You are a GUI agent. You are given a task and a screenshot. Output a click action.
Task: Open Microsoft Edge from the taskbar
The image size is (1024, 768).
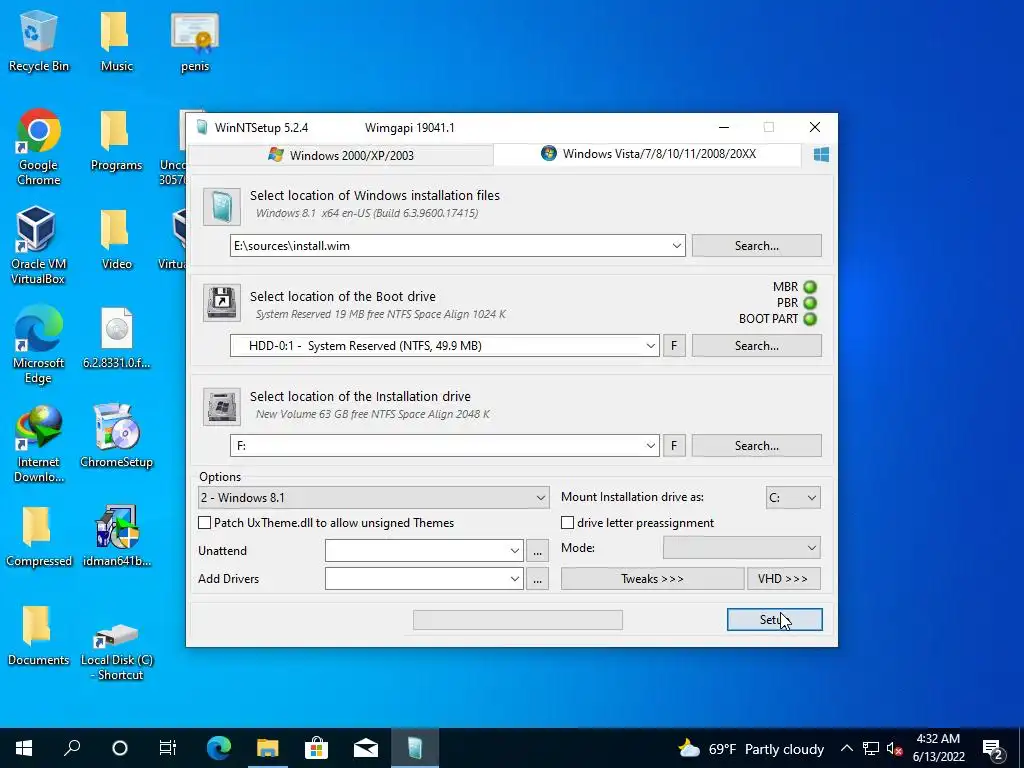(219, 748)
